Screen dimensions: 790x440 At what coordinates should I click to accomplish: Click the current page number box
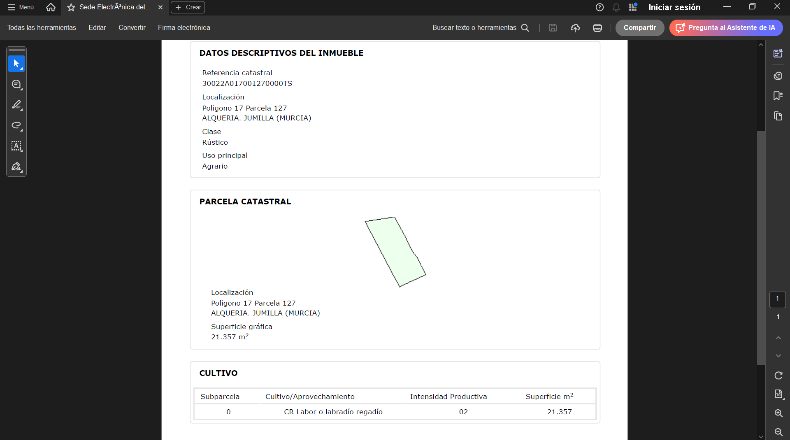pyautogui.click(x=777, y=299)
